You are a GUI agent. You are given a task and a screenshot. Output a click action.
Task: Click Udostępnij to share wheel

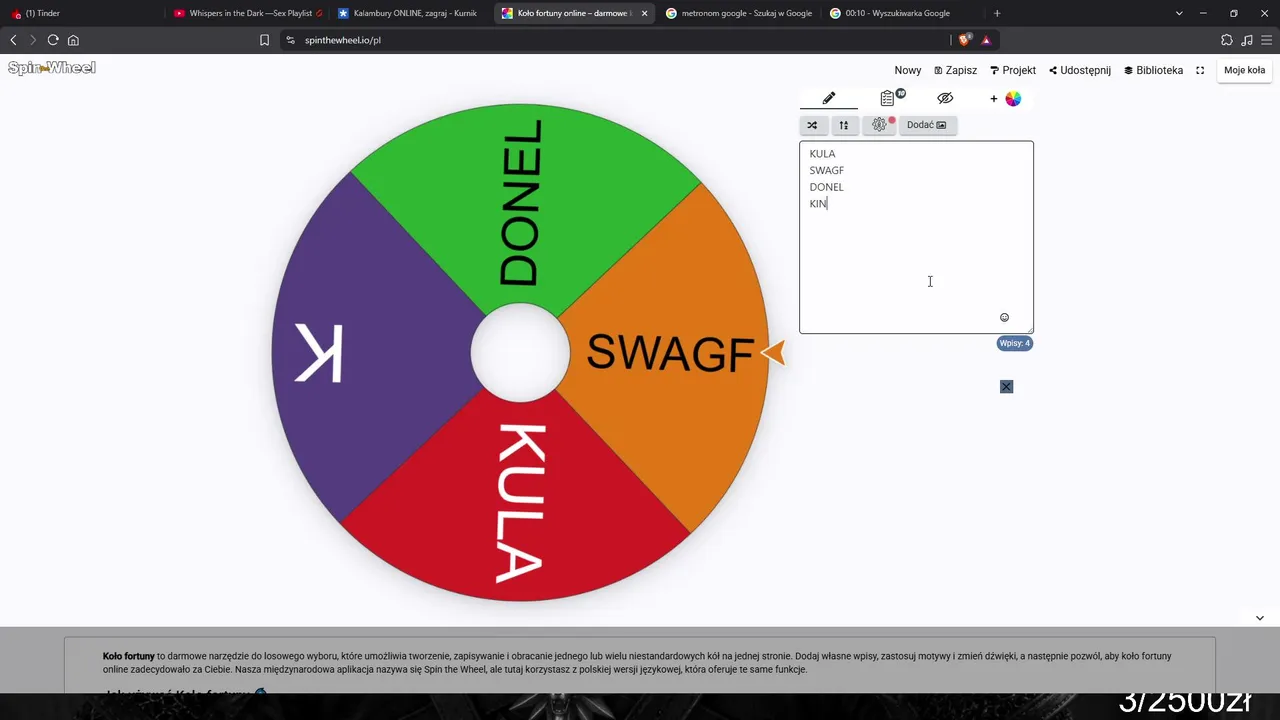[x=1080, y=70]
